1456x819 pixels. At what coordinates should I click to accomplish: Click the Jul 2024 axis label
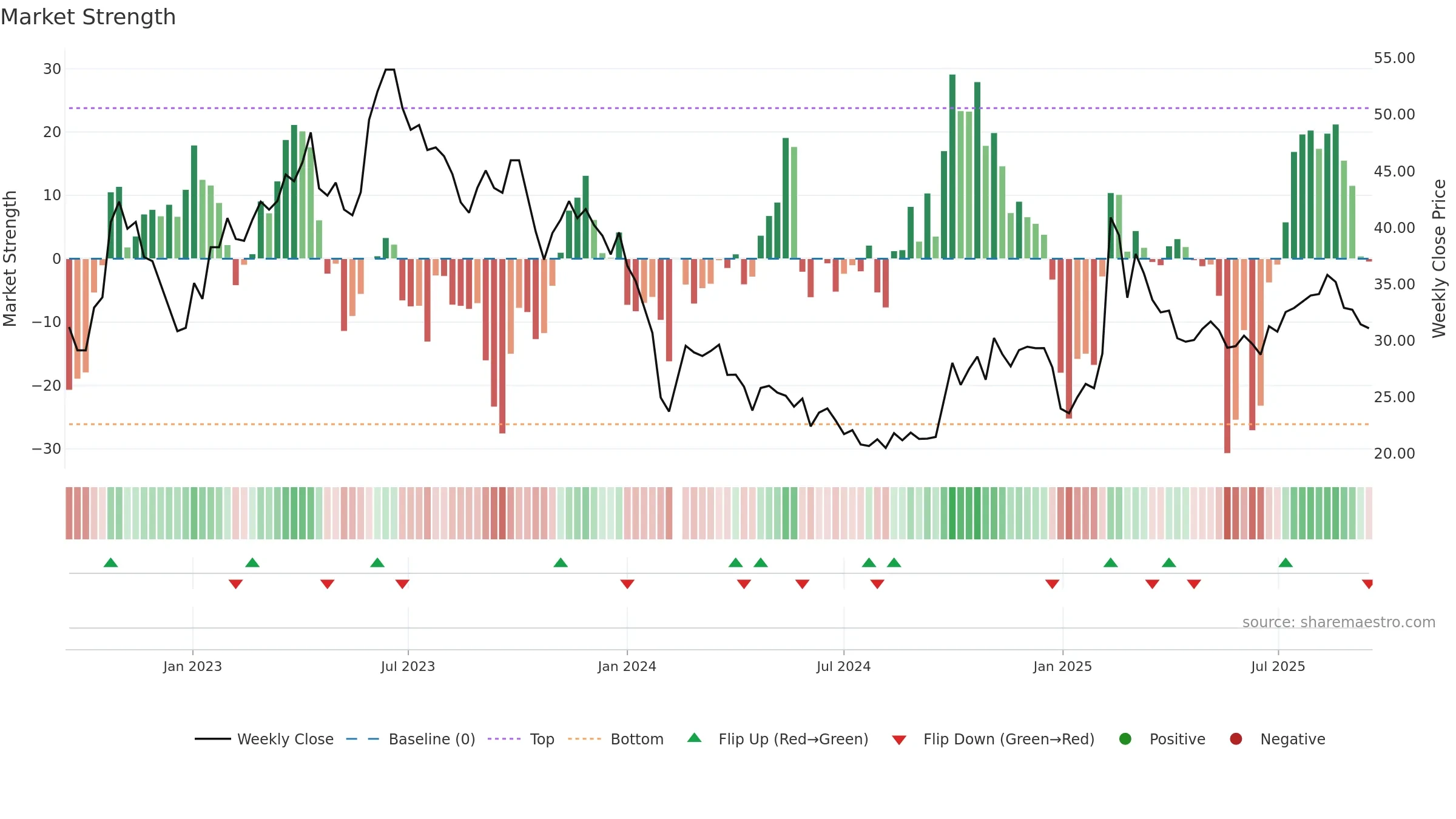pos(843,666)
